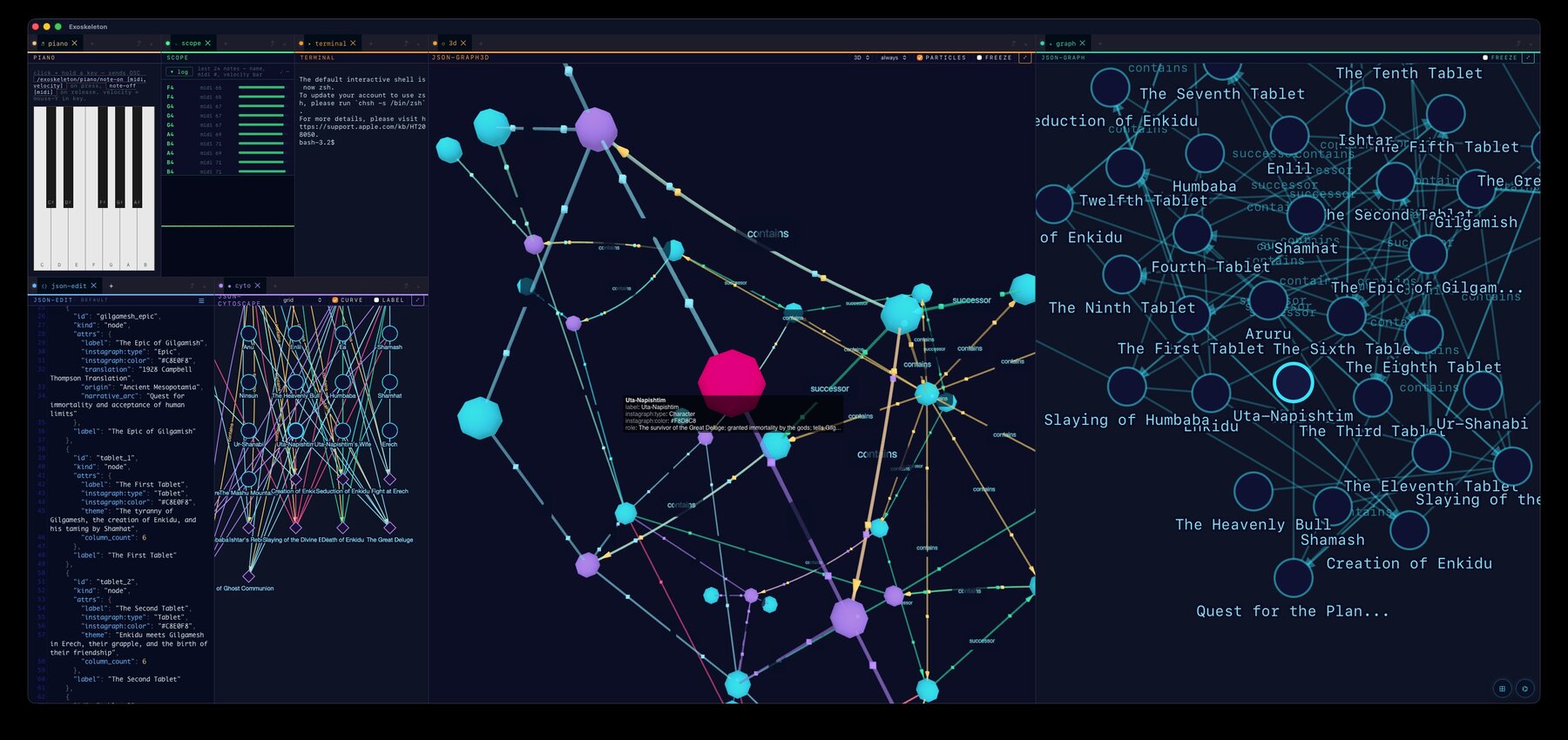
Task: Collapse the log section in scope
Action: point(180,72)
